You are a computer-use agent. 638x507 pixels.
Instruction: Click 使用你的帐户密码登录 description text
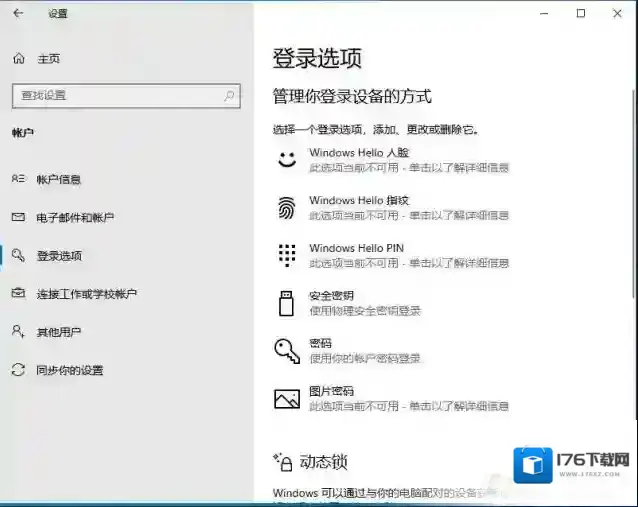(x=365, y=358)
